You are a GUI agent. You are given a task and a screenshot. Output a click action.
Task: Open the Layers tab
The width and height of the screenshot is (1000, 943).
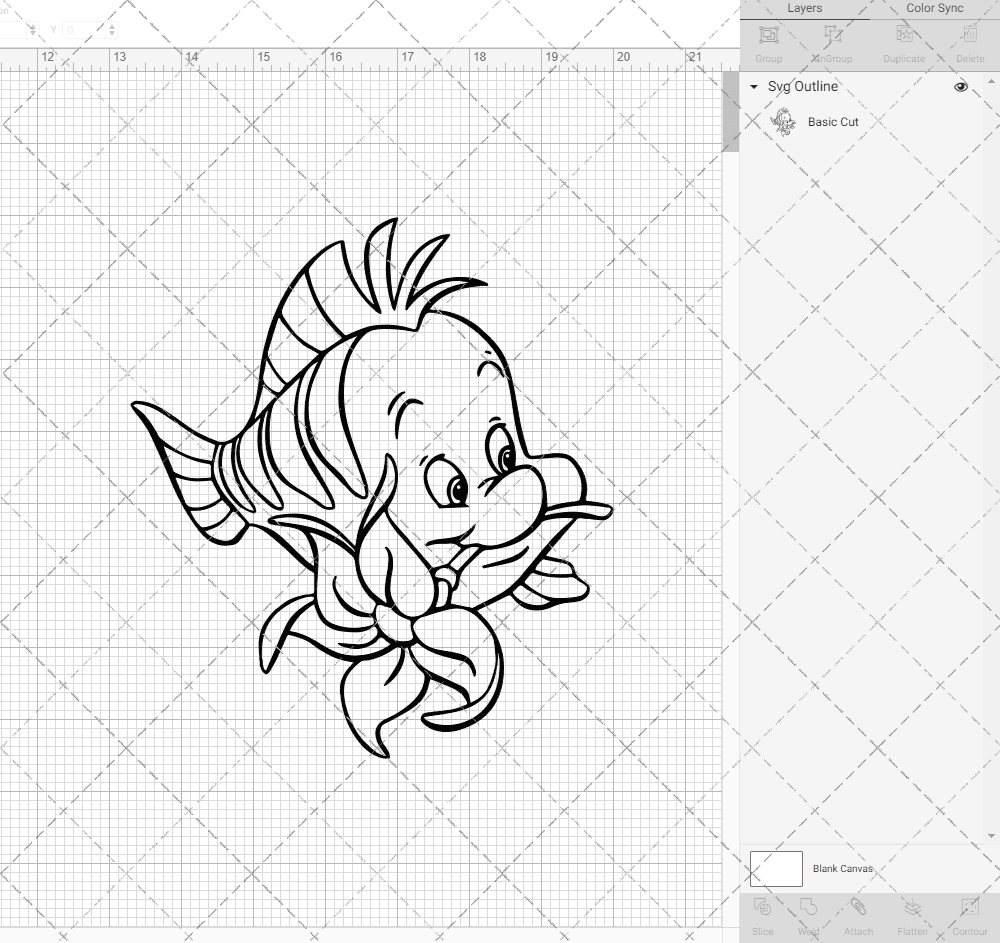click(x=804, y=8)
